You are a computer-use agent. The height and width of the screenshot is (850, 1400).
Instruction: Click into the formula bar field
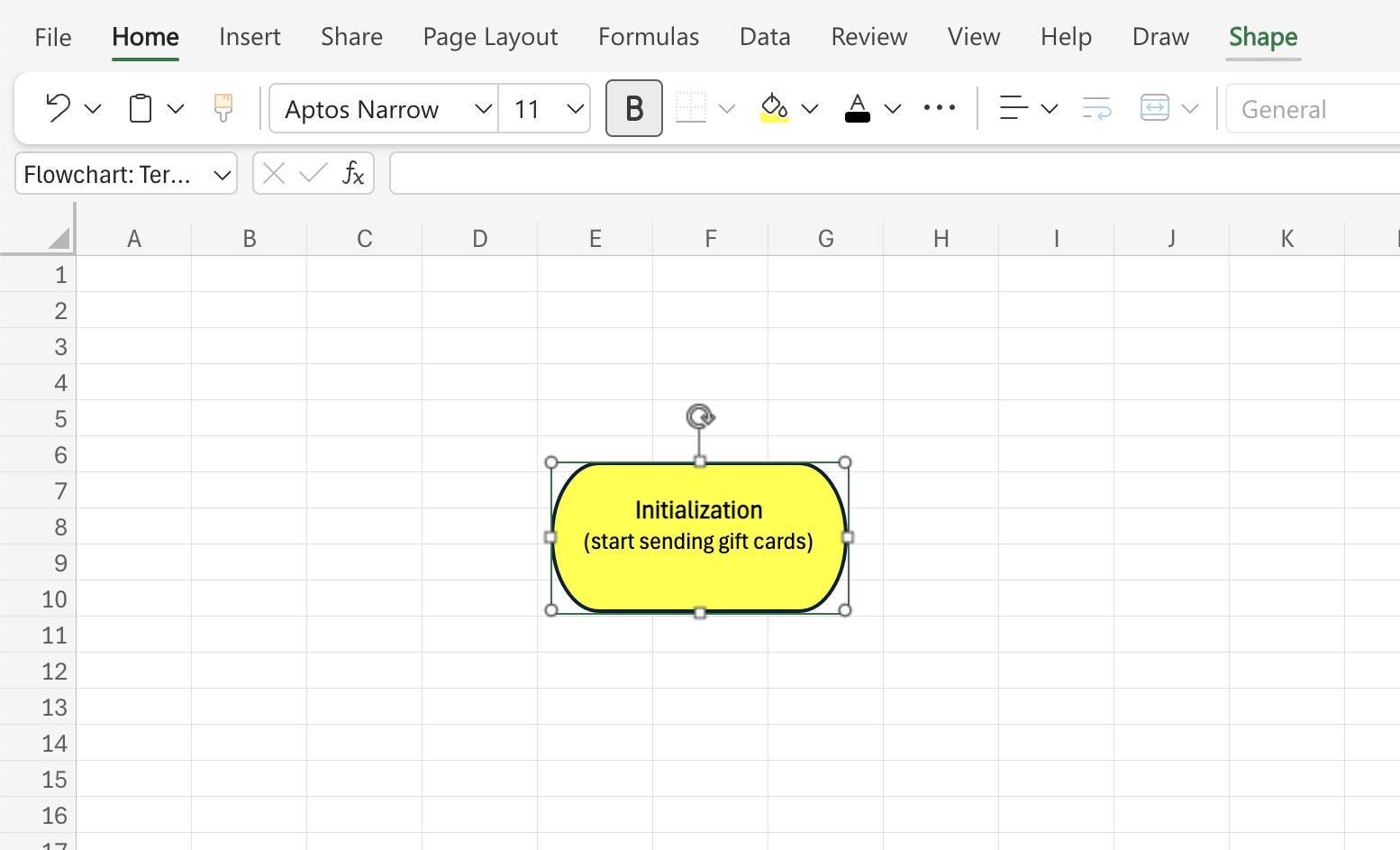coord(895,173)
